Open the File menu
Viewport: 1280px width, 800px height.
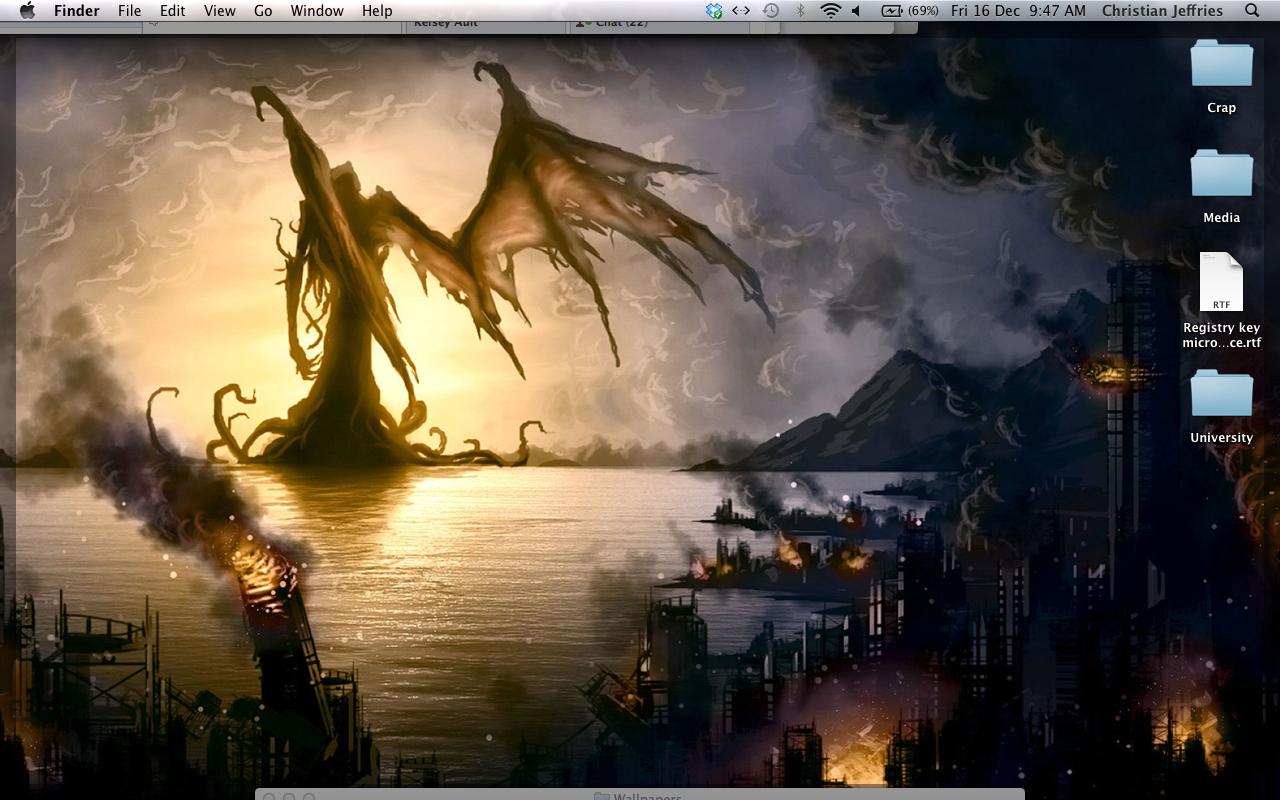pos(129,11)
